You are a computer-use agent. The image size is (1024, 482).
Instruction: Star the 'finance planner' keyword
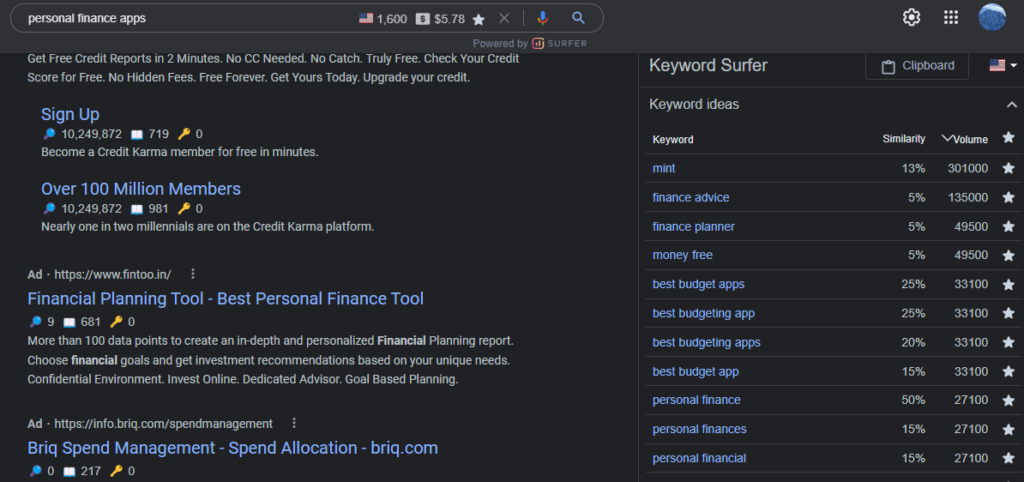click(x=1008, y=227)
